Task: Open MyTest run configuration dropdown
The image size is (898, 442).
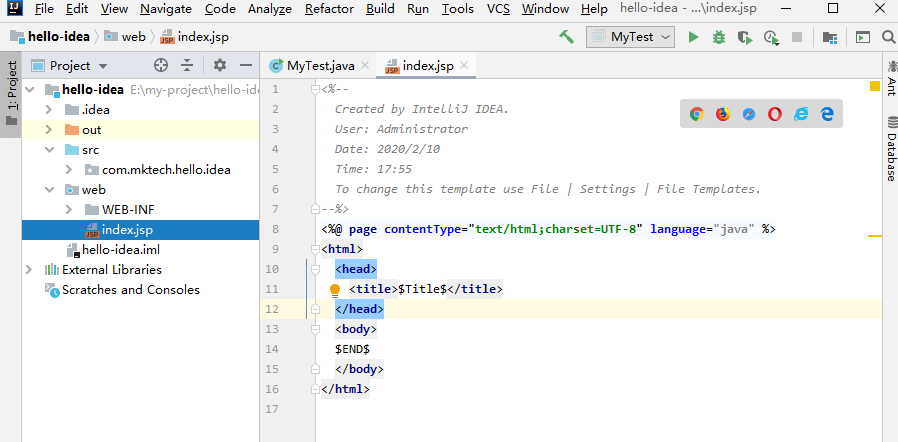Action: pyautogui.click(x=630, y=37)
